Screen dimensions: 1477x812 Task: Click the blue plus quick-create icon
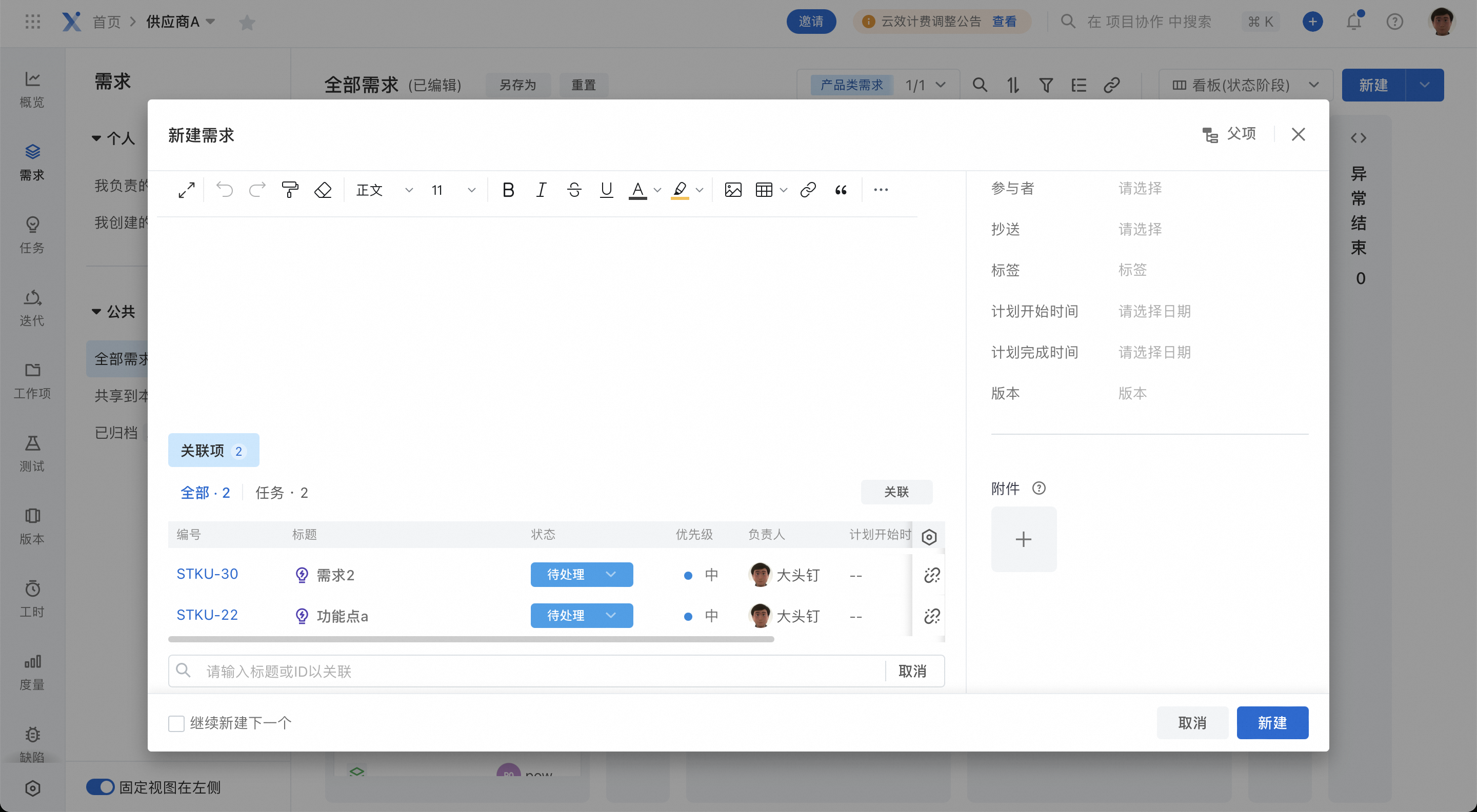(1313, 22)
